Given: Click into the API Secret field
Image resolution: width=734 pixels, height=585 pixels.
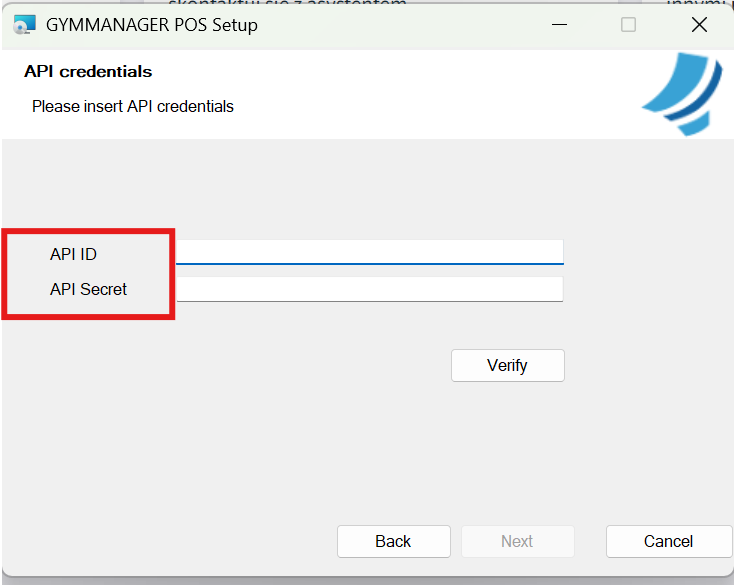Looking at the screenshot, I should coord(370,289).
